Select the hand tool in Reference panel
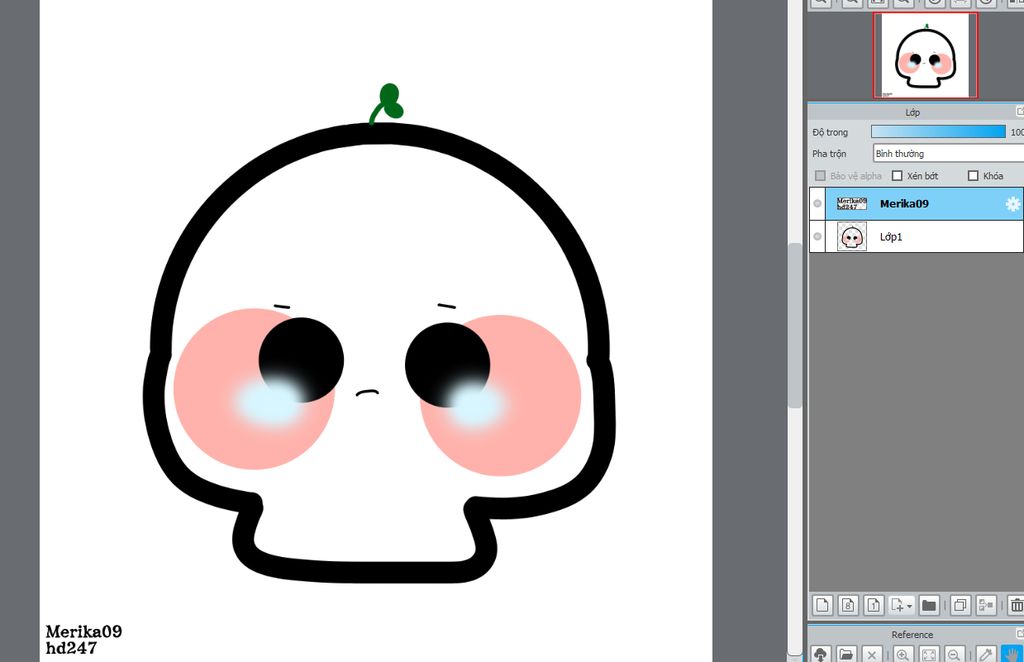 pyautogui.click(x=1012, y=654)
